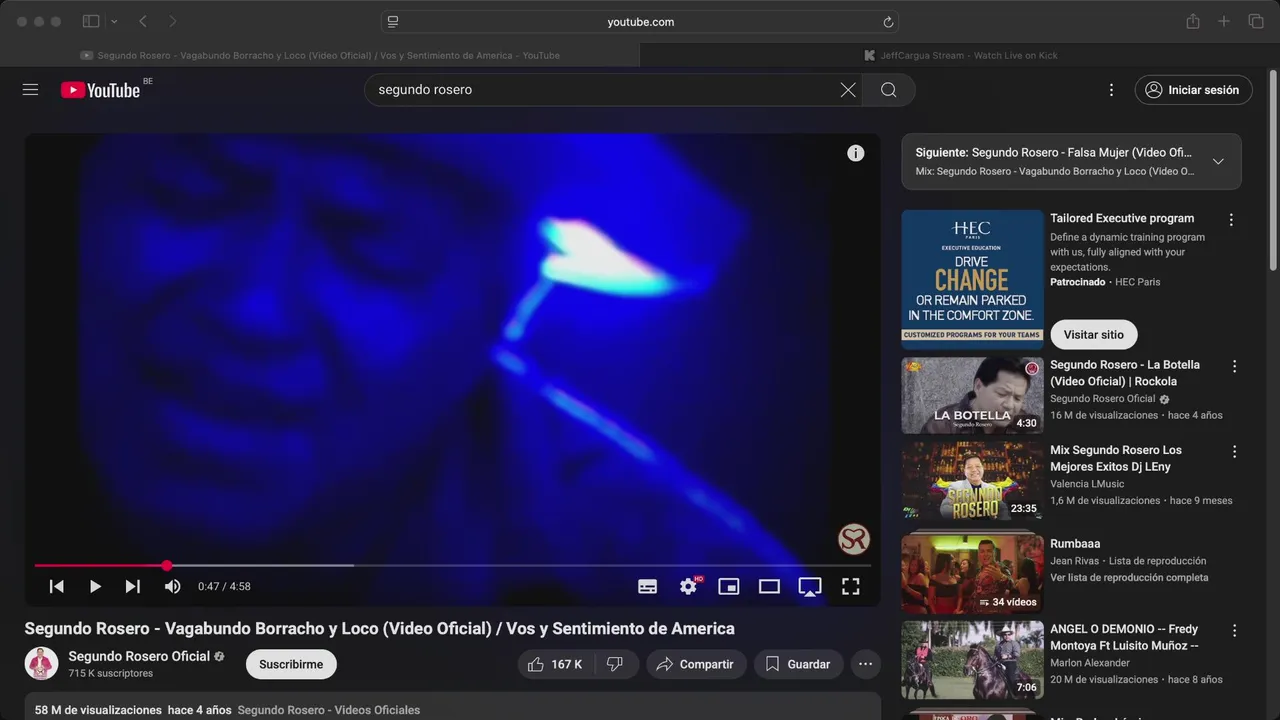
Task: Open options for ANGEL O DEMONIO video
Action: coord(1234,631)
